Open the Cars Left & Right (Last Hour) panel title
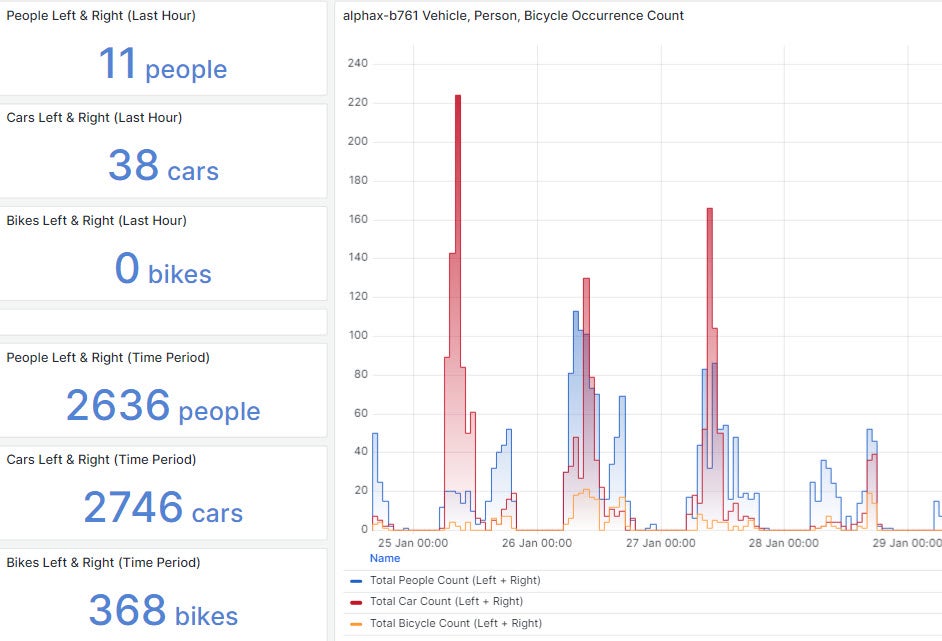 tap(94, 118)
